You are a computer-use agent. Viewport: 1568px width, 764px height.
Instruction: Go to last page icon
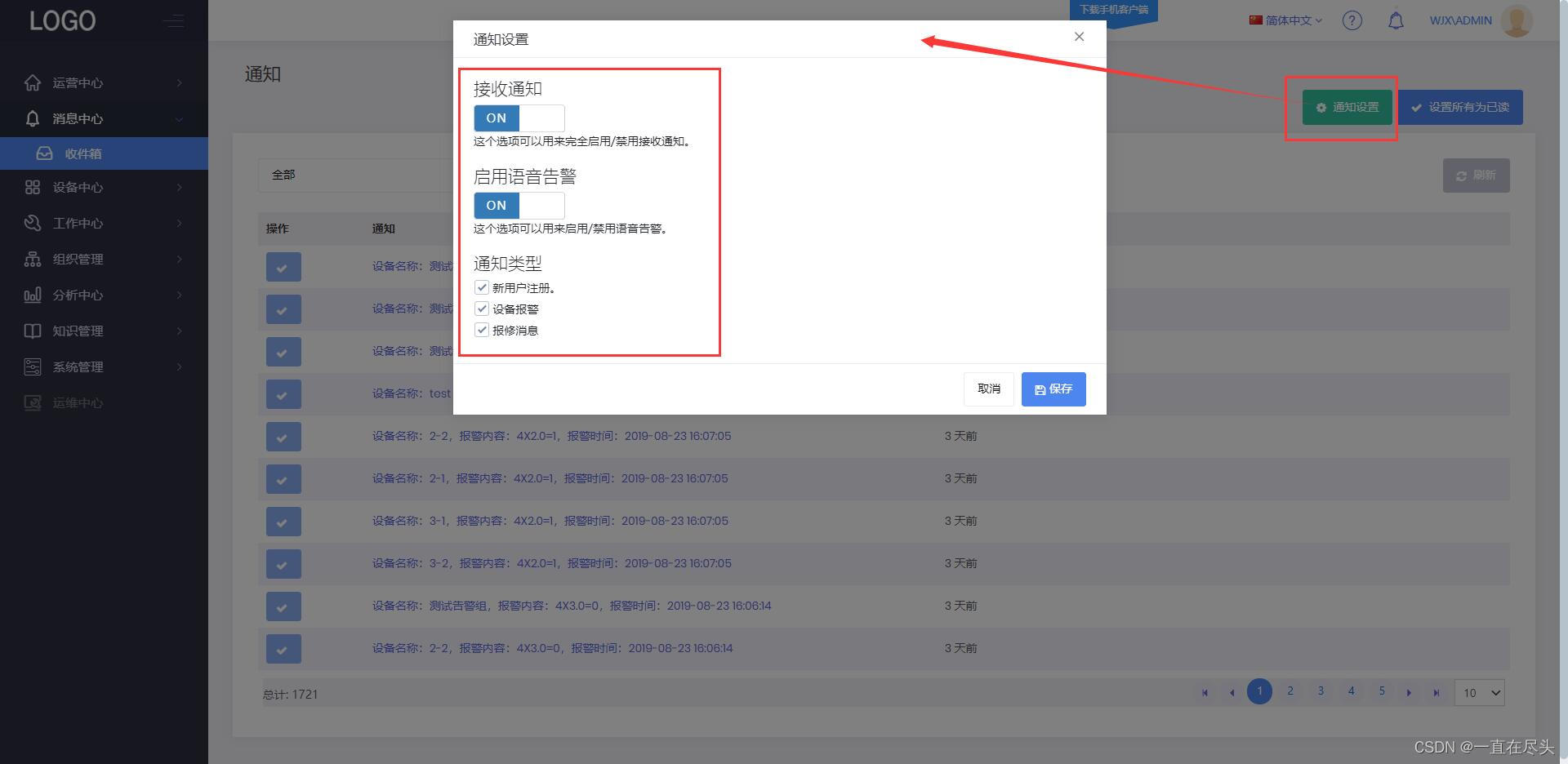point(1436,693)
